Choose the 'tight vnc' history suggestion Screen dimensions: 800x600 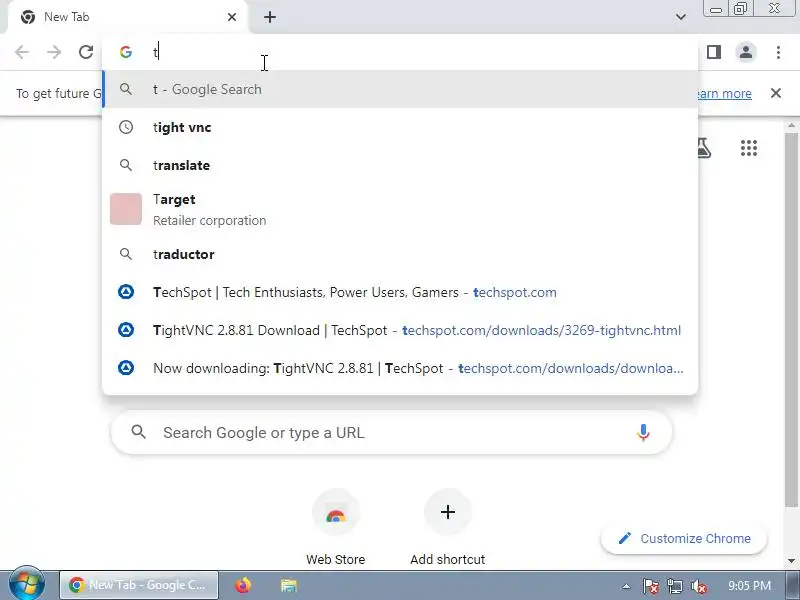400,127
